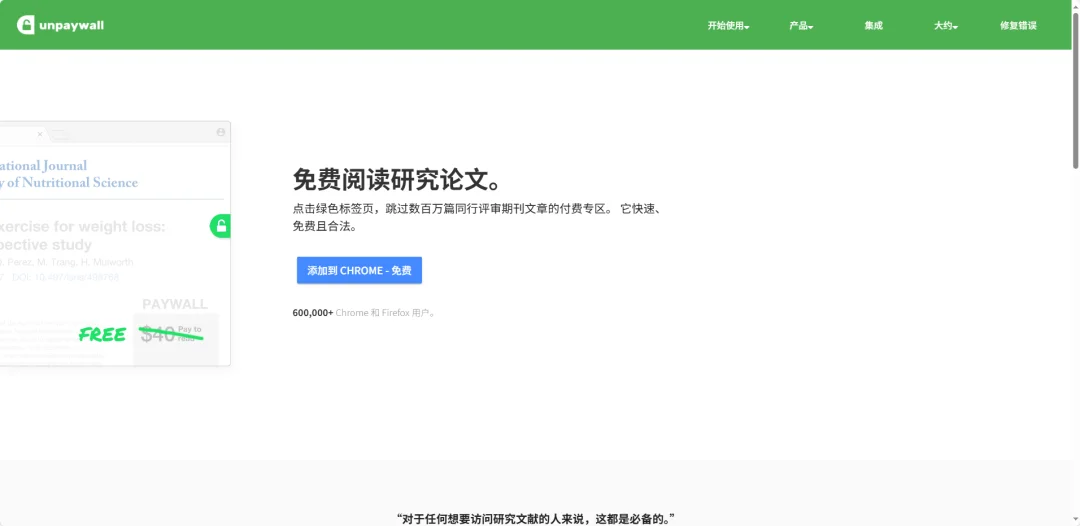Go to the 集成 page
This screenshot has height=526, width=1080.
[873, 25]
